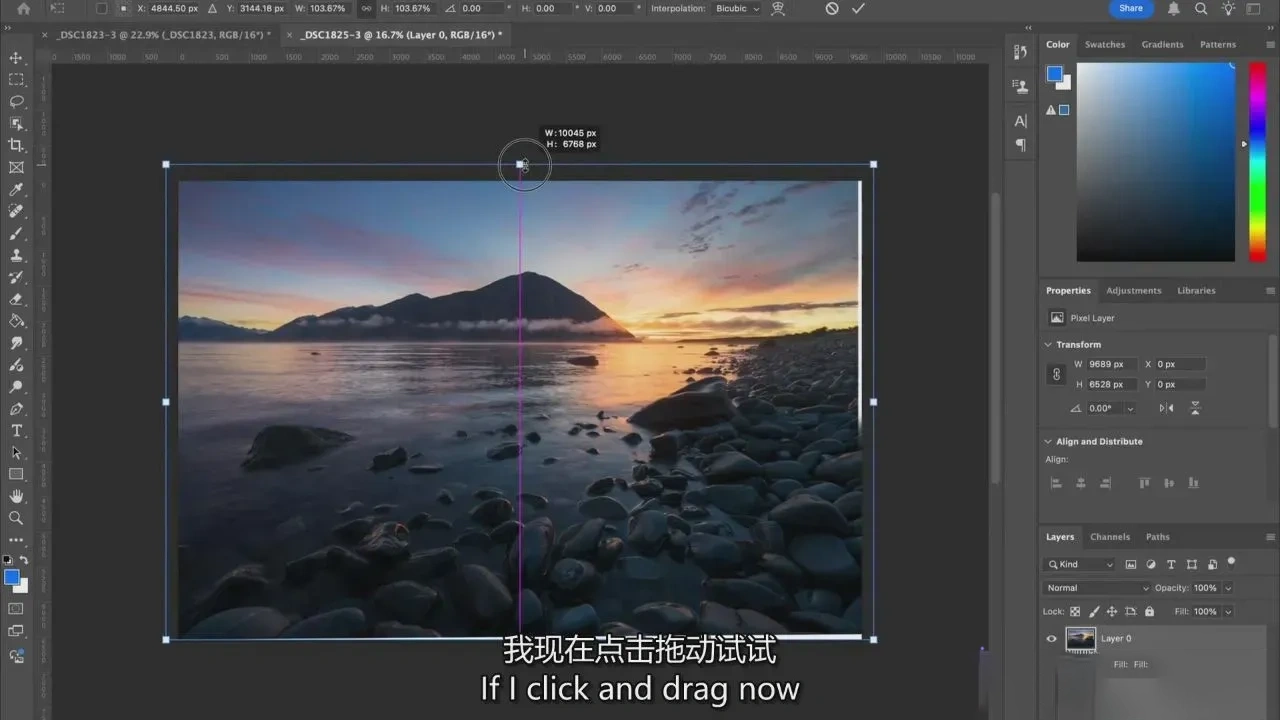Select the Brush tool
This screenshot has width=1280, height=720.
tap(16, 234)
